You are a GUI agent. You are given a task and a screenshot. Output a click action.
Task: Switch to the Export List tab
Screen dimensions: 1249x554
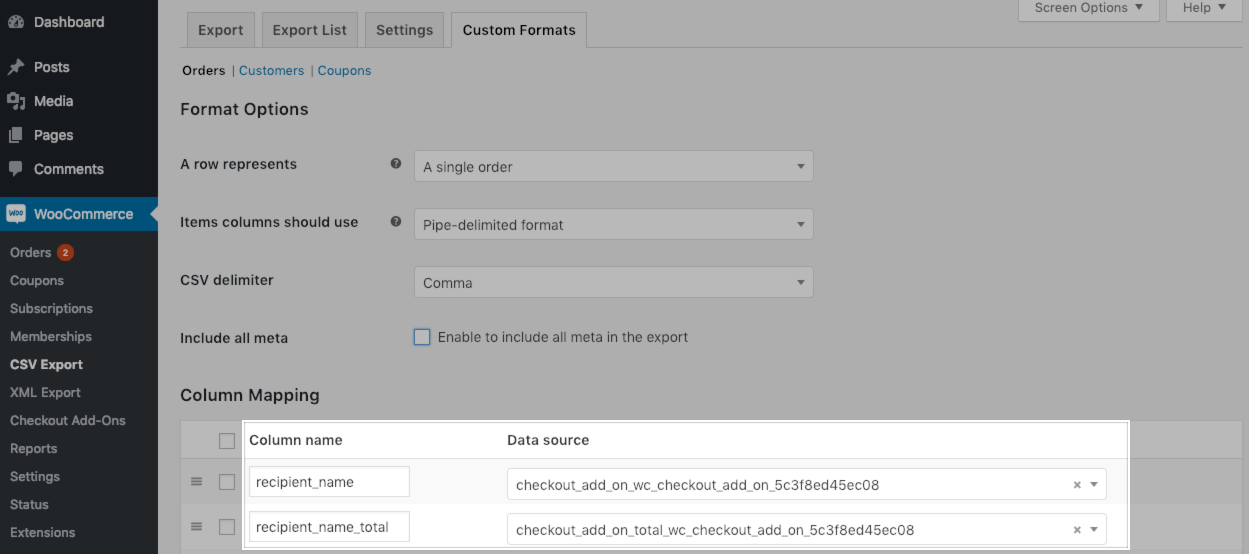pyautogui.click(x=310, y=30)
